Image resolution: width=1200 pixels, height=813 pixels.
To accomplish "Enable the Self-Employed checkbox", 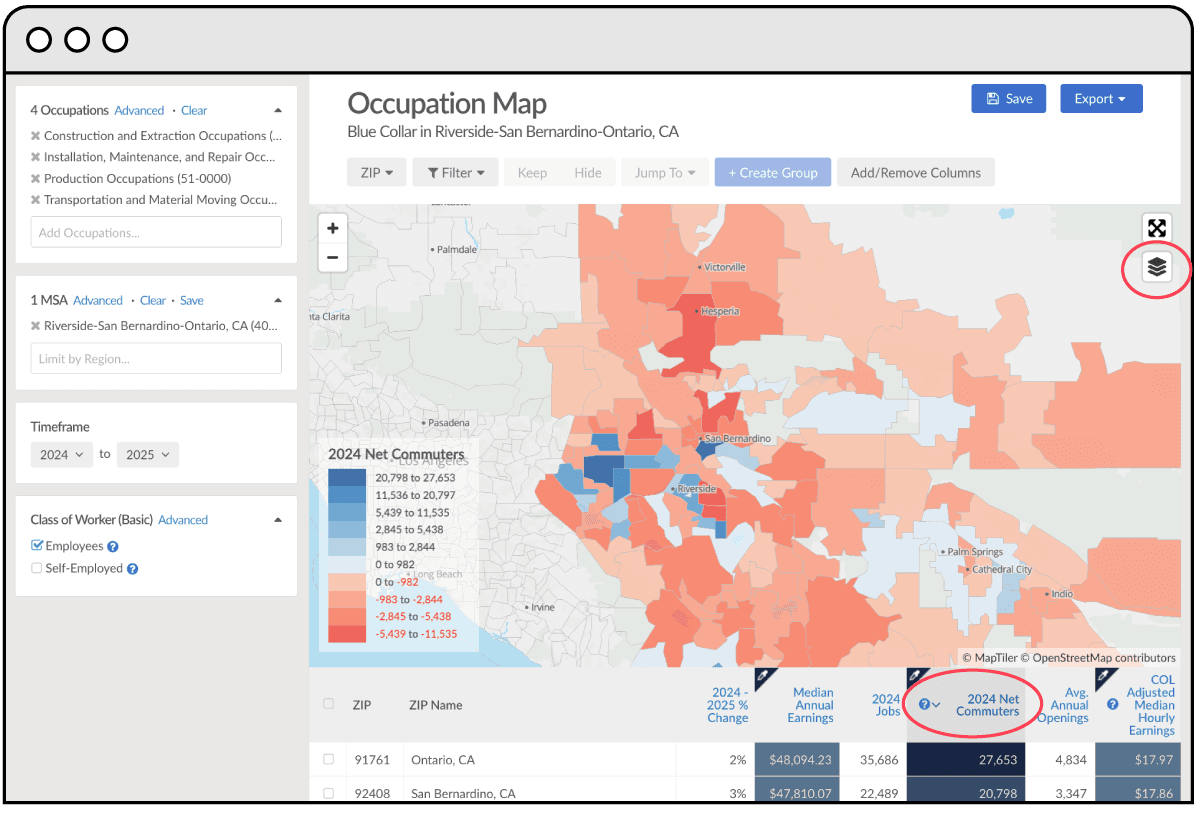I will [x=37, y=568].
